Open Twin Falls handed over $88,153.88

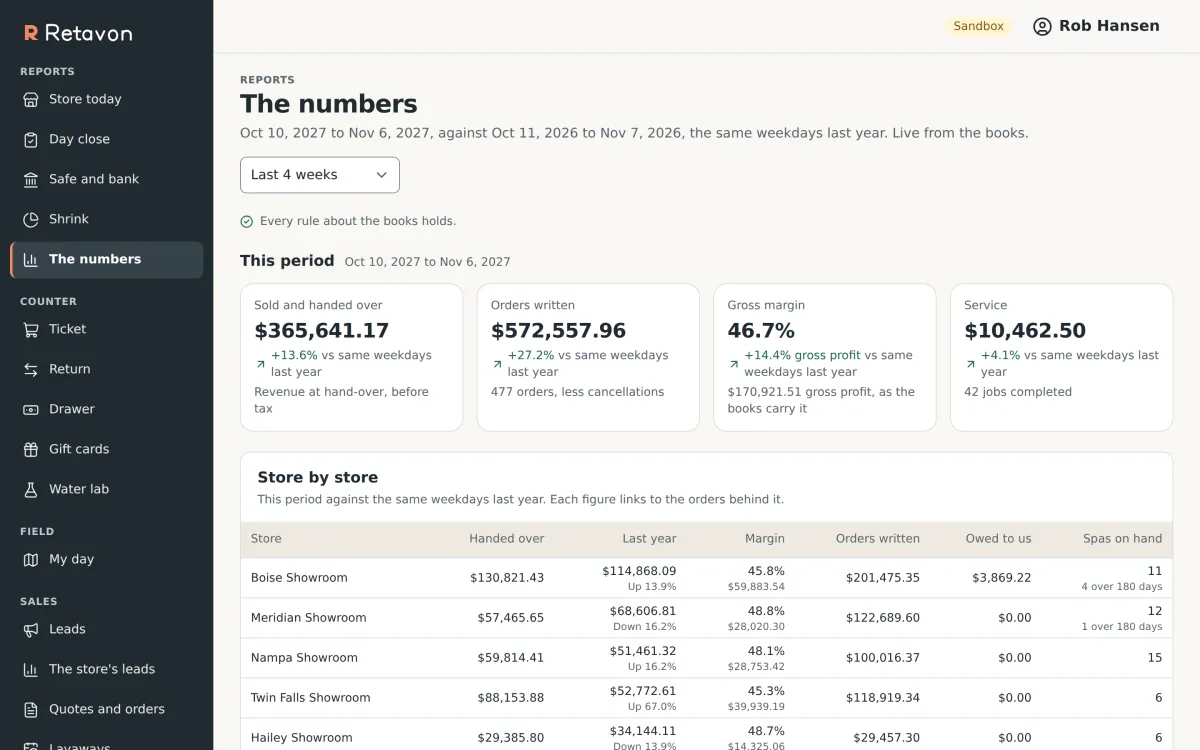(511, 698)
